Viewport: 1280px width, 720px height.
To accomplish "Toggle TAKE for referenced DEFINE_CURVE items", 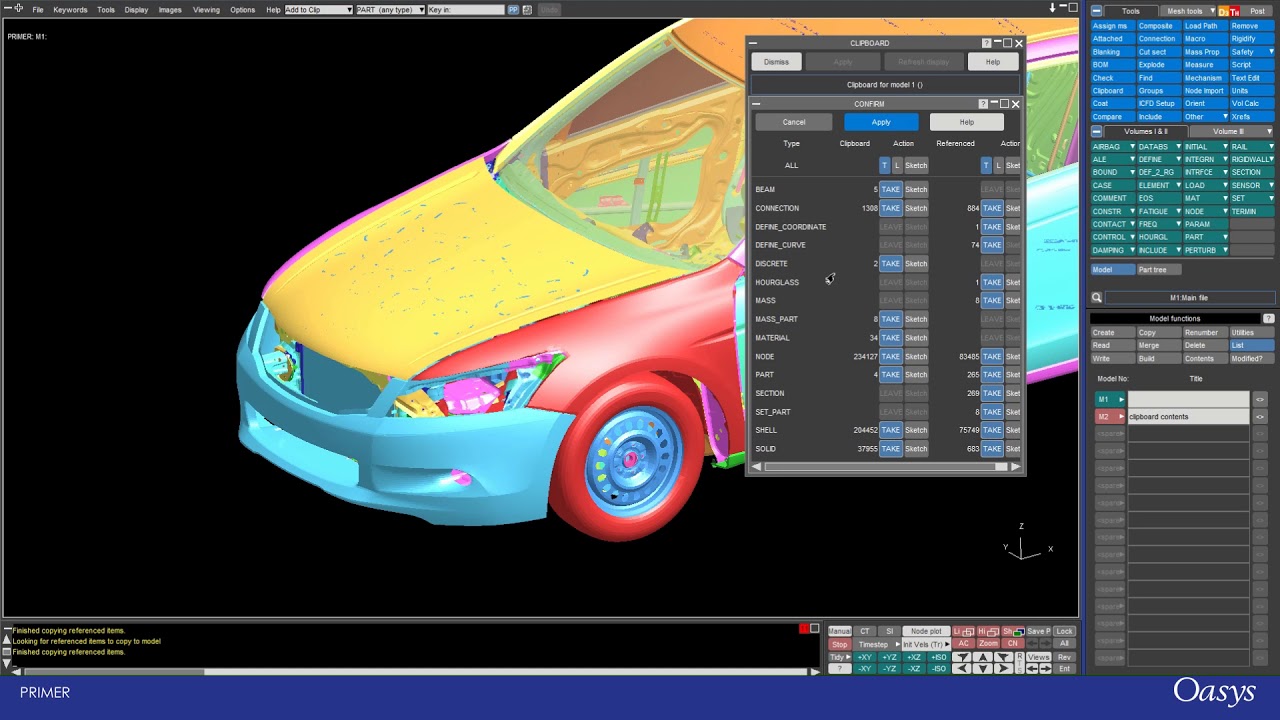I will [x=991, y=245].
